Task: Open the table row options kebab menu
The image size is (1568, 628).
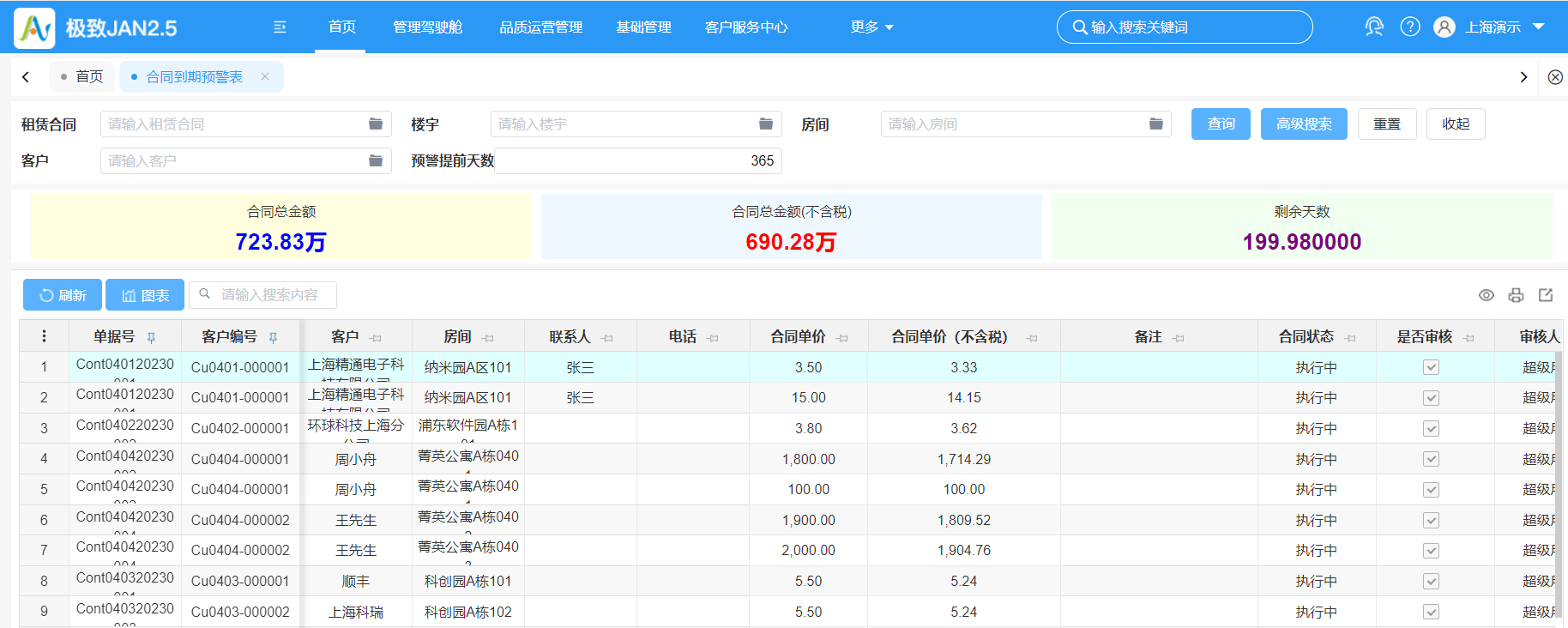Action: tap(44, 336)
